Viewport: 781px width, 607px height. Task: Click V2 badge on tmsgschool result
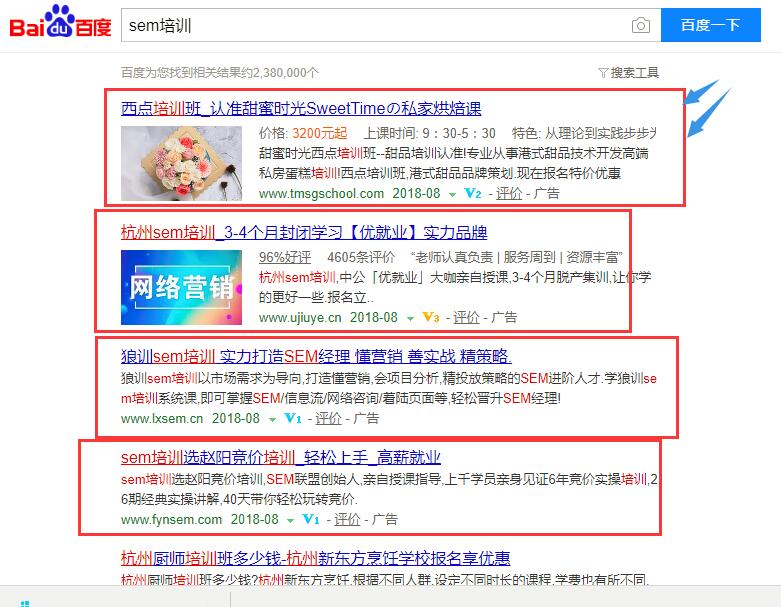[472, 193]
